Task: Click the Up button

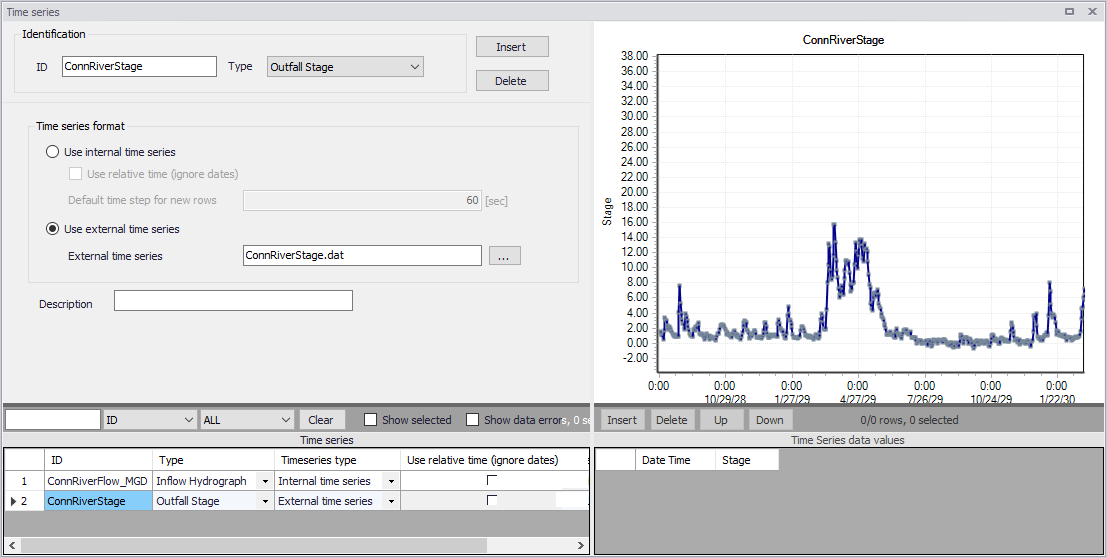Action: 721,420
